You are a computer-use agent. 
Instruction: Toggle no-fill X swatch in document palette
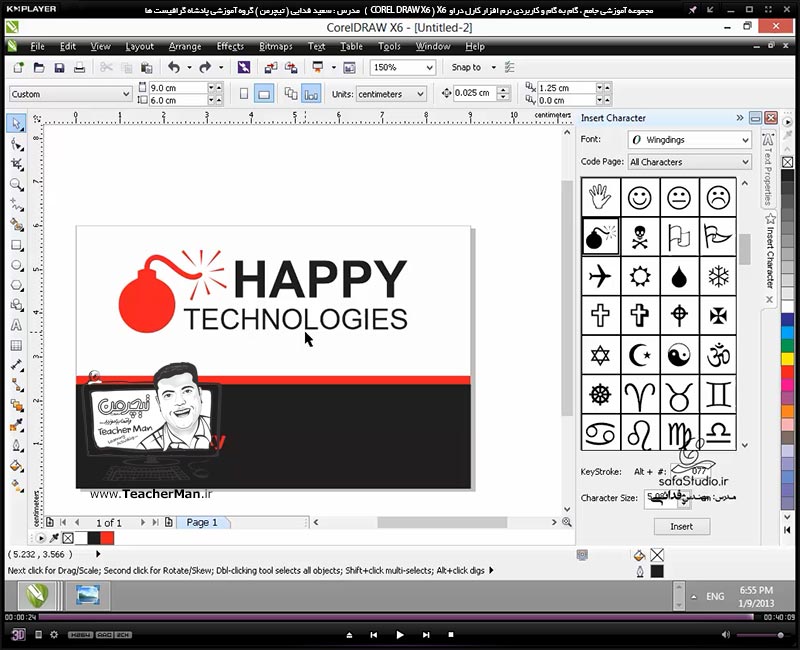[68, 538]
